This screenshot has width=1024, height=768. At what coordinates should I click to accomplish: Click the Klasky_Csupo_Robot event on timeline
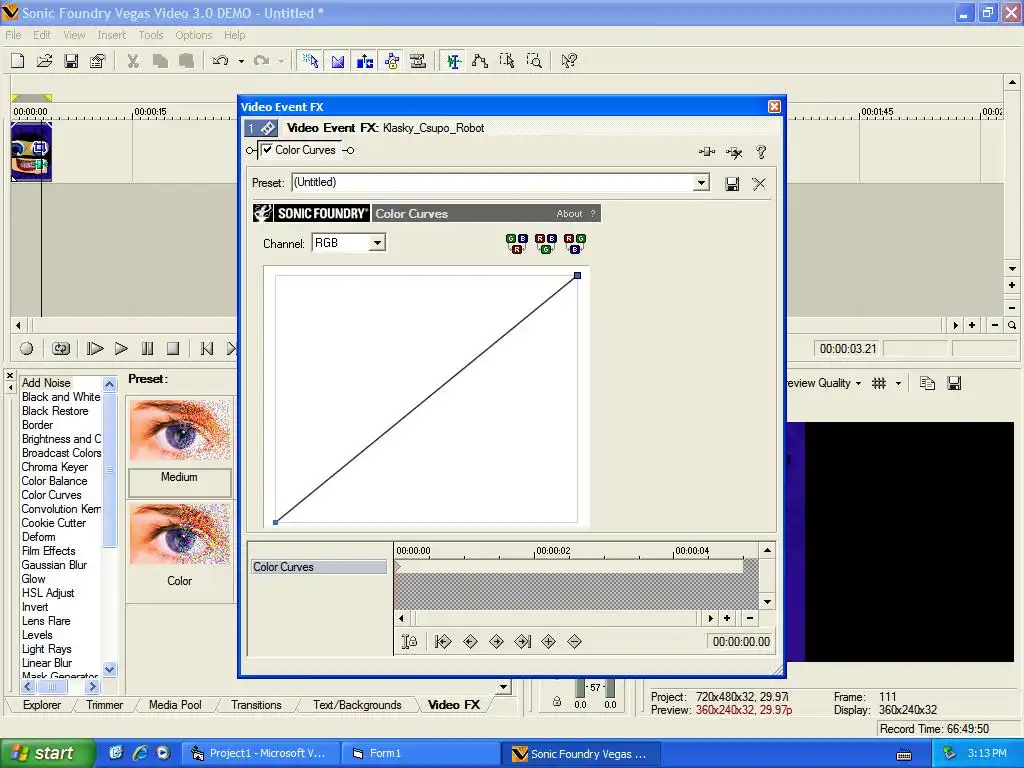click(x=31, y=152)
